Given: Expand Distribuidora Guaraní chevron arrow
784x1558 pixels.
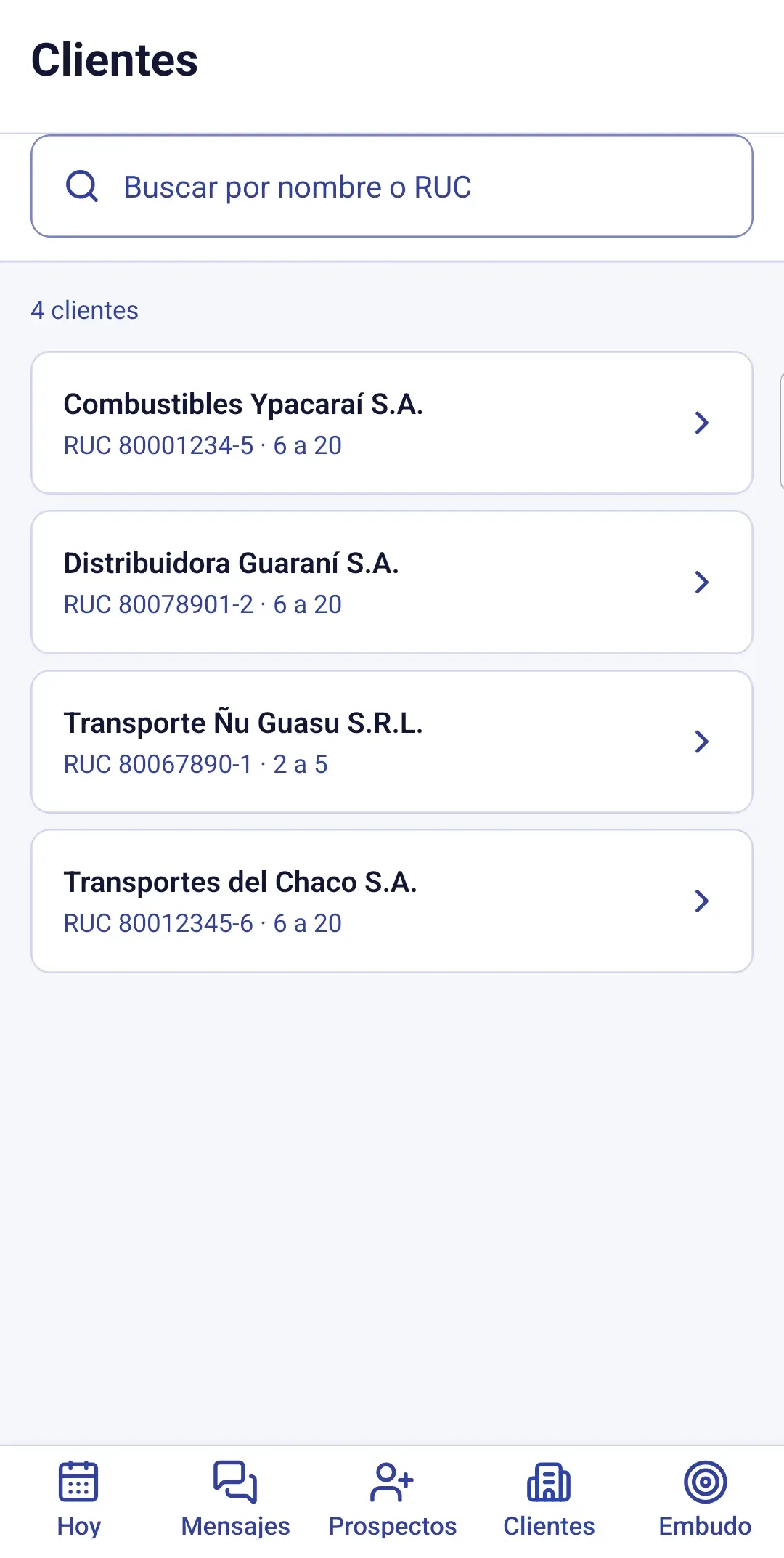Looking at the screenshot, I should coord(701,582).
